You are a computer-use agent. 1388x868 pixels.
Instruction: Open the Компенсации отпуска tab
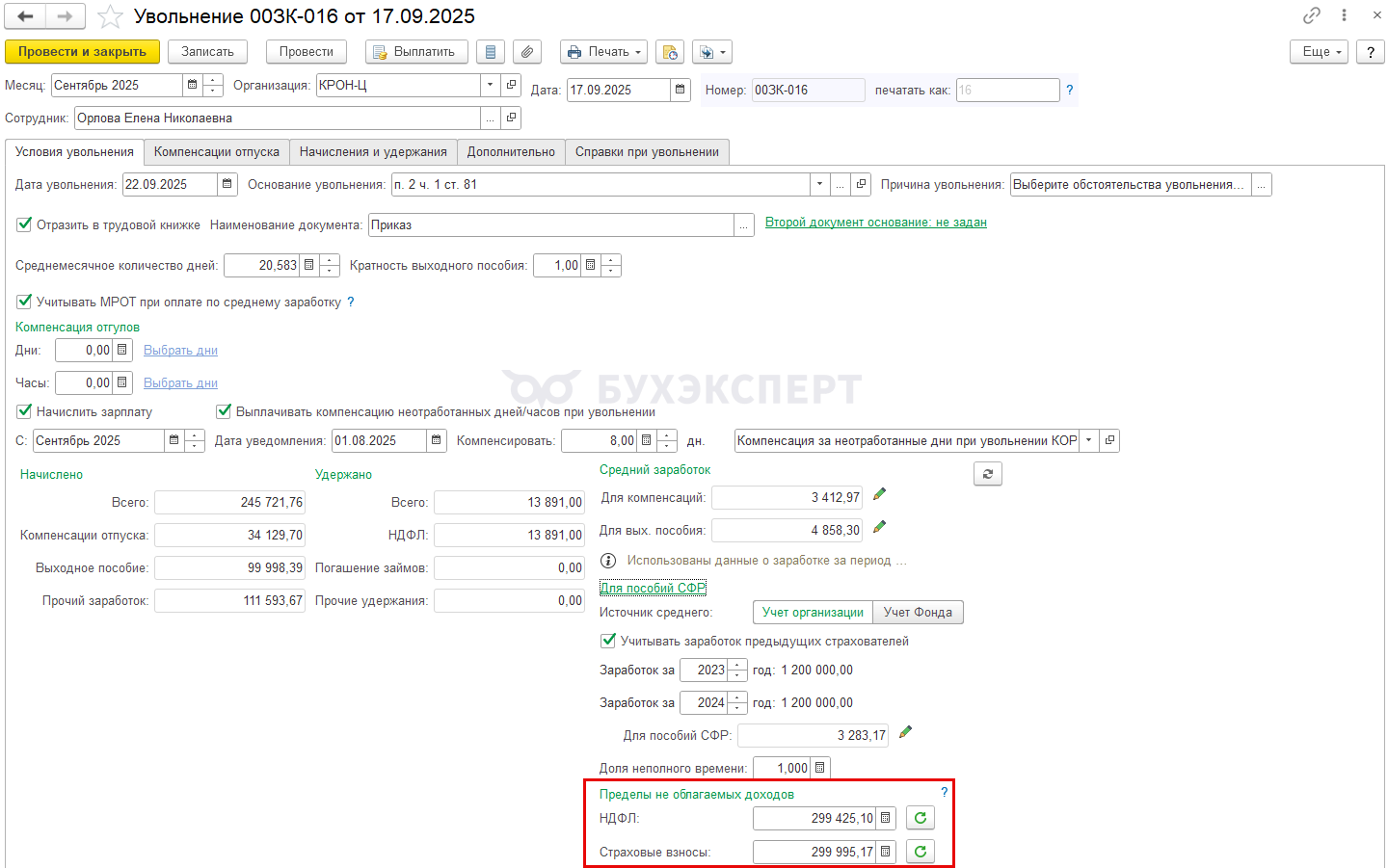coord(217,152)
